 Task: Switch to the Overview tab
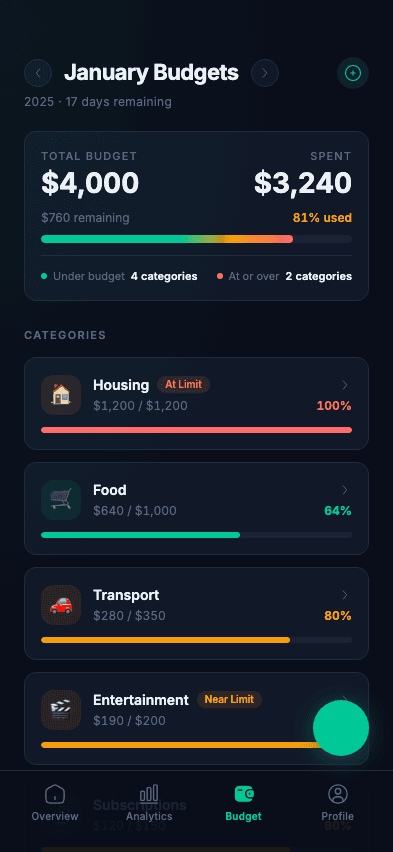click(55, 803)
